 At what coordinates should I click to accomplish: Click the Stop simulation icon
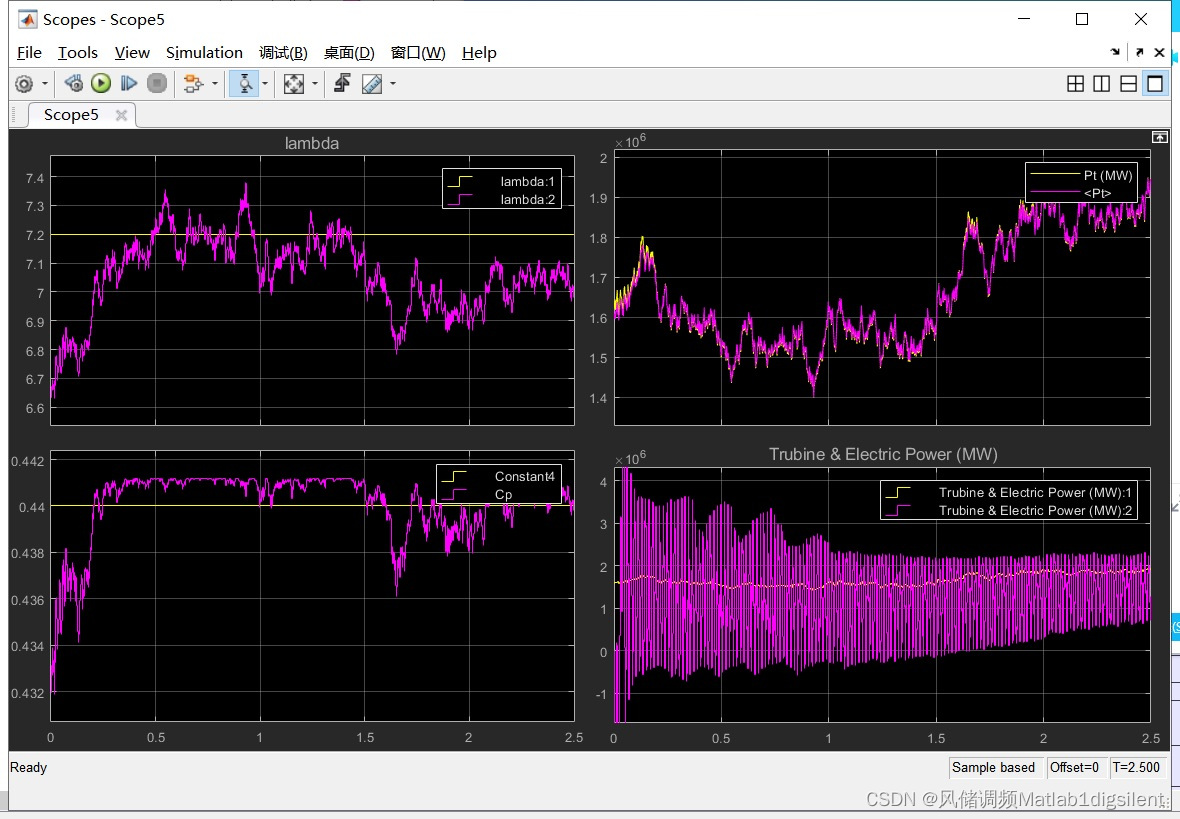point(157,83)
